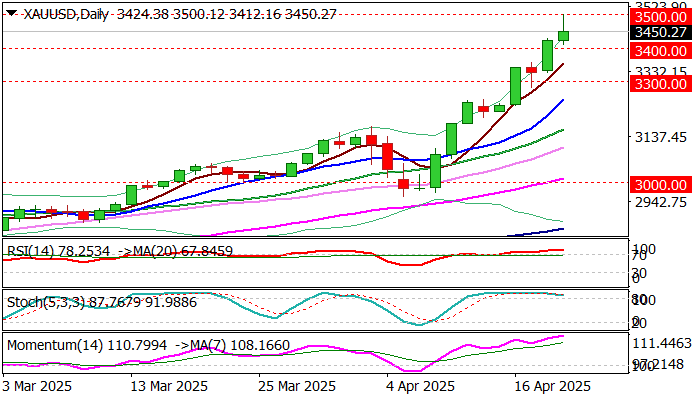Select the 3400.00 horizontal level label
The width and height of the screenshot is (700, 400).
point(660,51)
